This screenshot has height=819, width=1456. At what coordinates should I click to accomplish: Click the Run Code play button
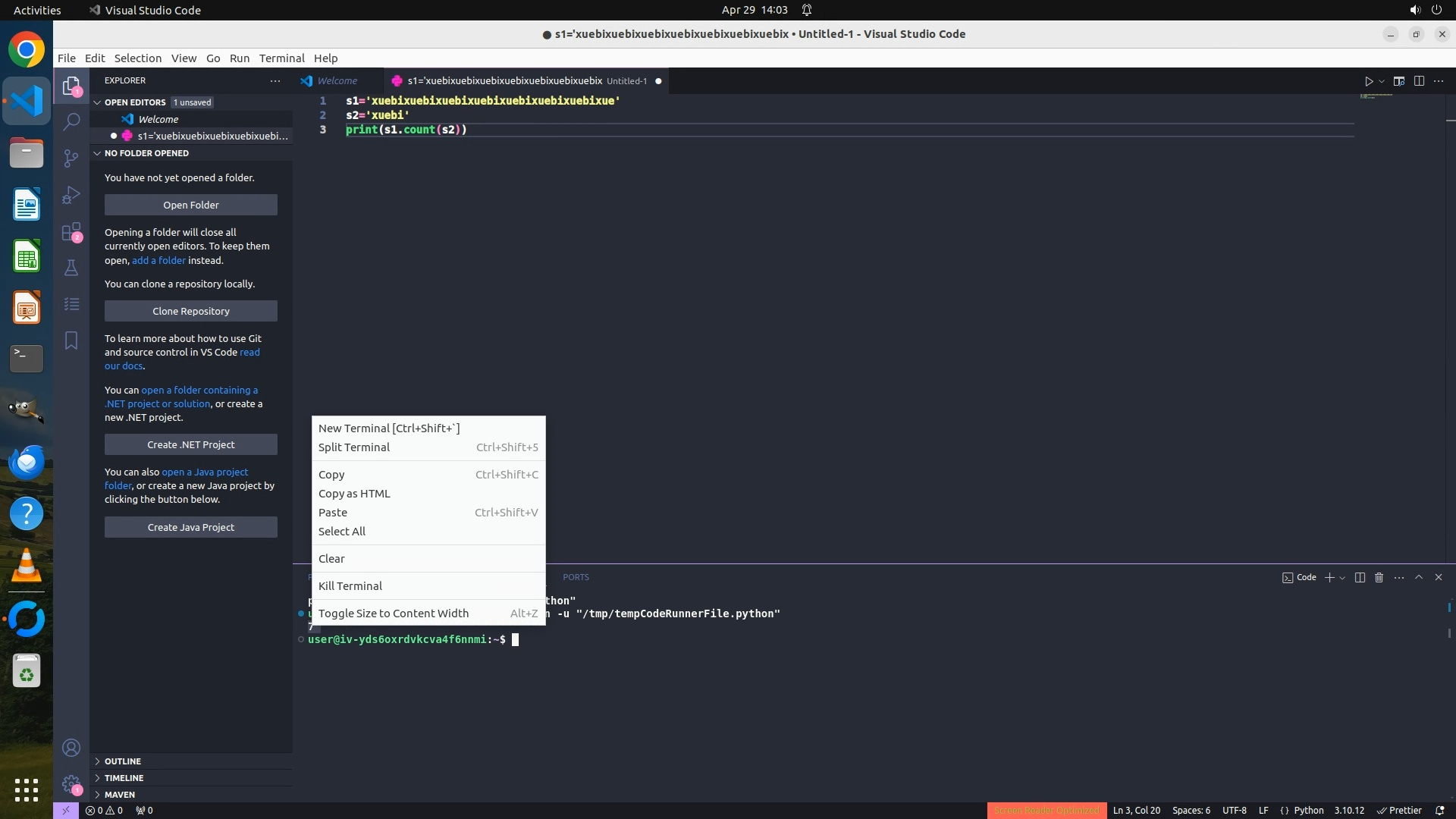(x=1369, y=81)
